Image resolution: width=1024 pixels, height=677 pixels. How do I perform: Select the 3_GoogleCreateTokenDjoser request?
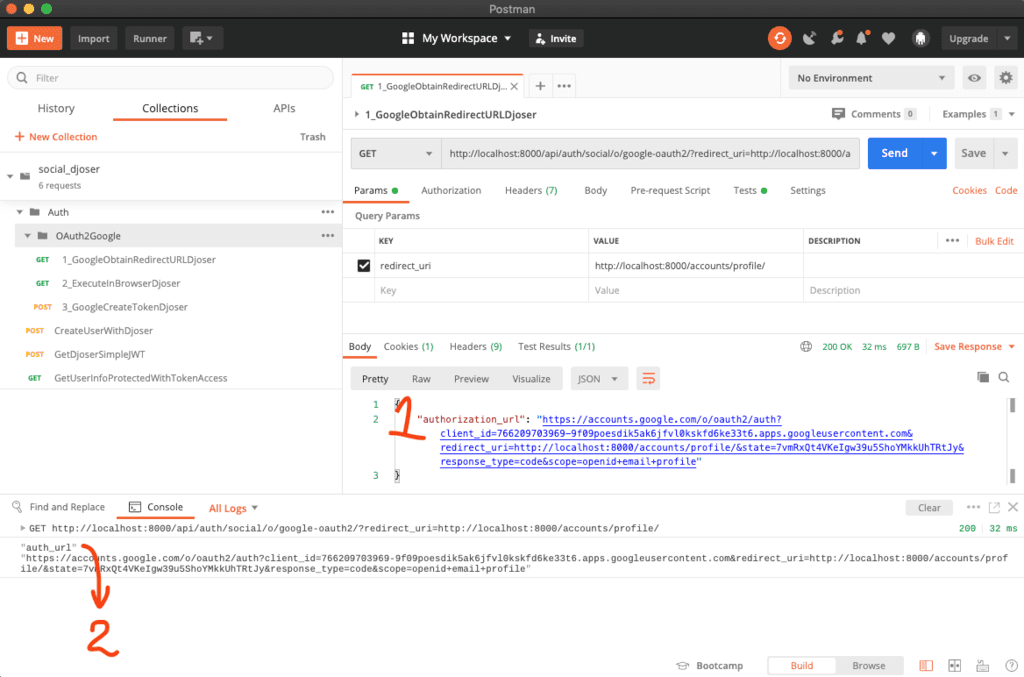[124, 307]
